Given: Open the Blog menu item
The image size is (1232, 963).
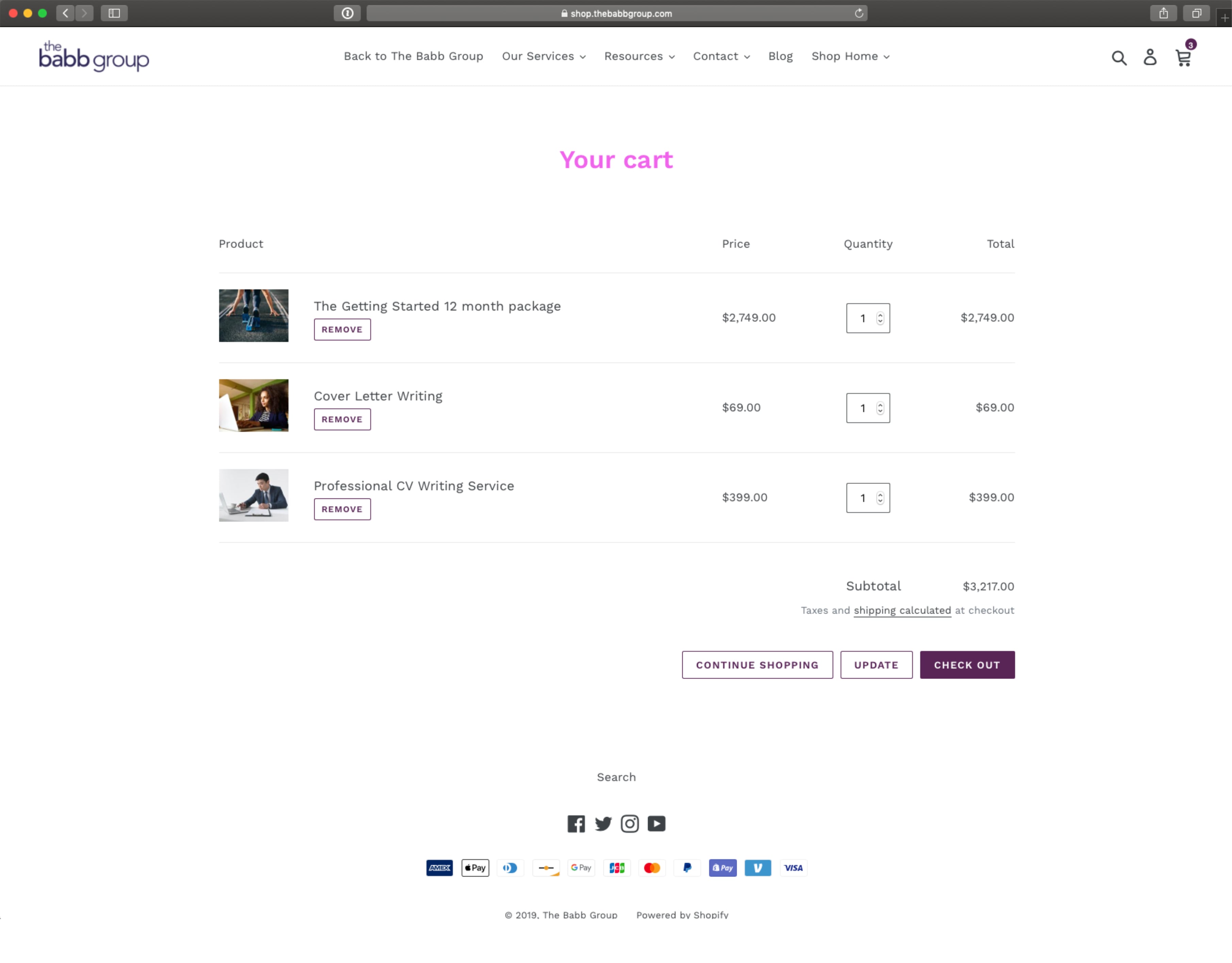Looking at the screenshot, I should (x=780, y=56).
